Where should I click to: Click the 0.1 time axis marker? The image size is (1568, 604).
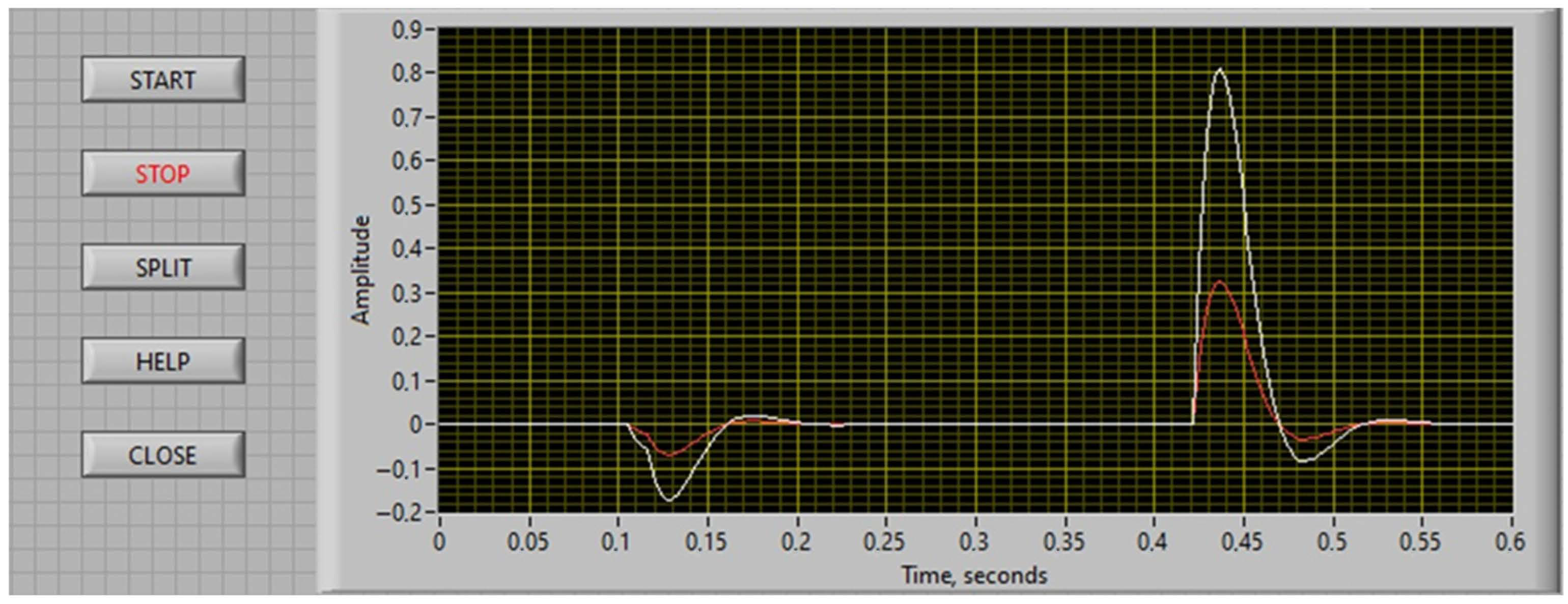tap(616, 542)
